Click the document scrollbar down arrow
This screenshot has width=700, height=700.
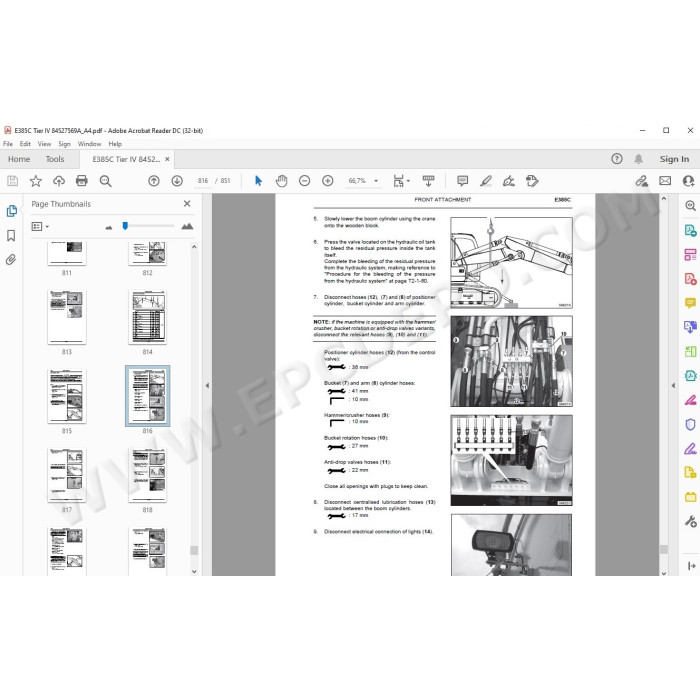[x=664, y=573]
